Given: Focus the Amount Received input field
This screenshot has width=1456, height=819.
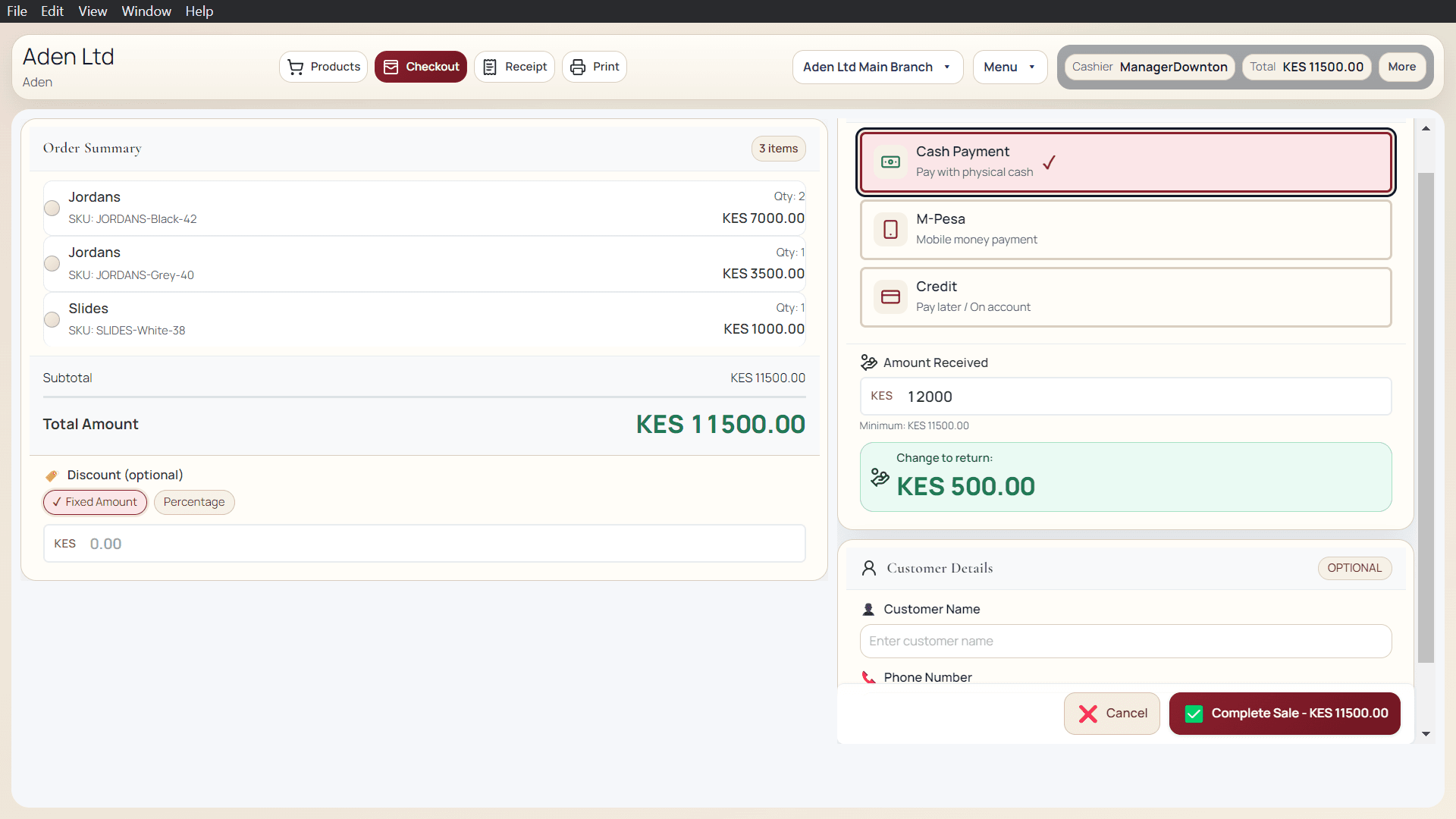Looking at the screenshot, I should (x=1126, y=397).
